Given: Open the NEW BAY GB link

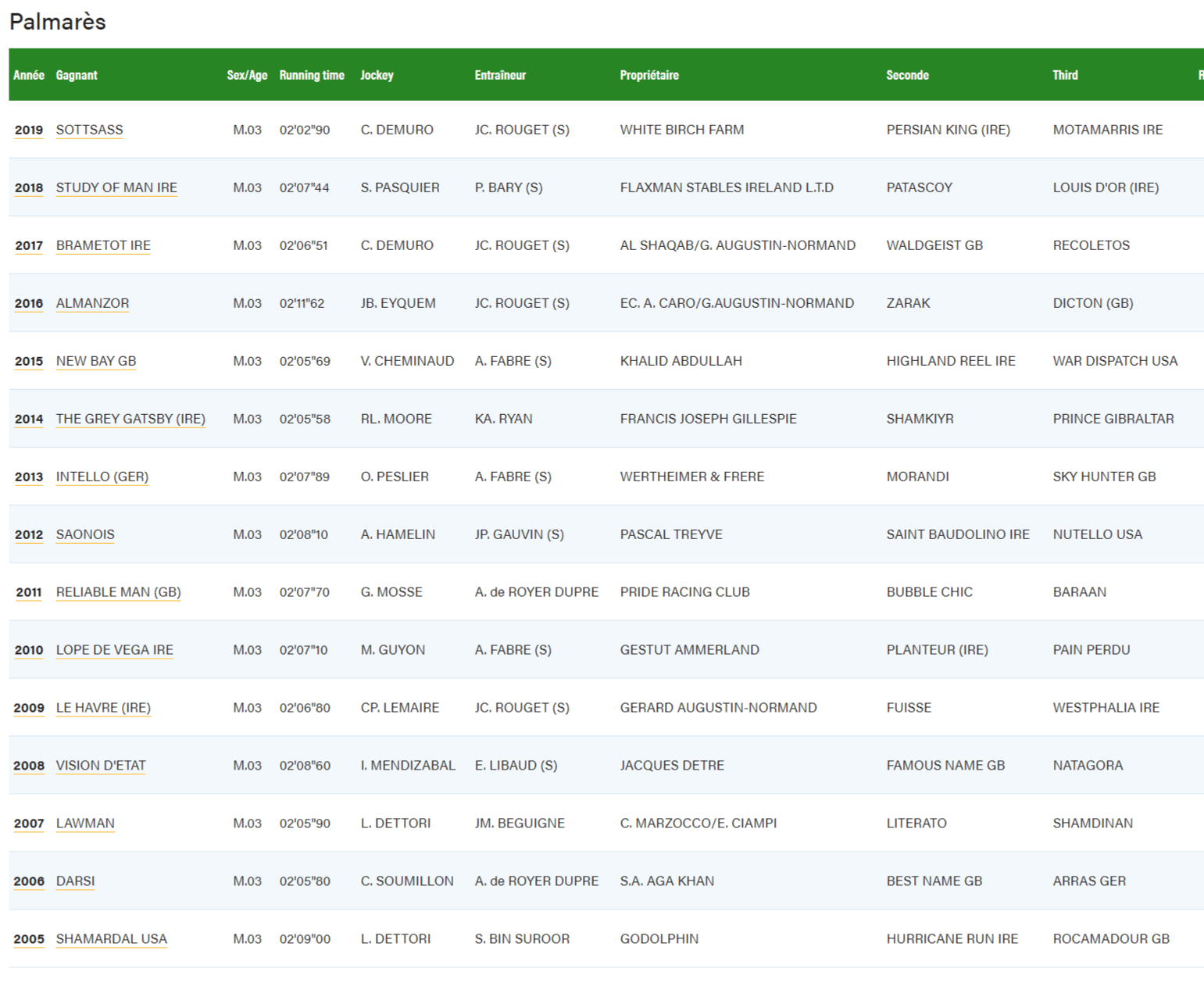Looking at the screenshot, I should pos(96,361).
